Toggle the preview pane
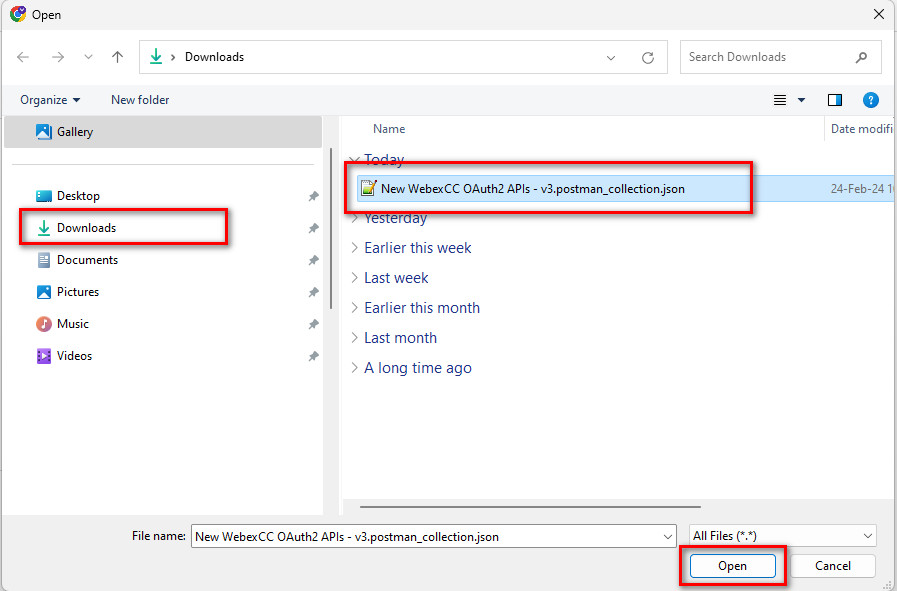The width and height of the screenshot is (897, 591). (x=835, y=100)
